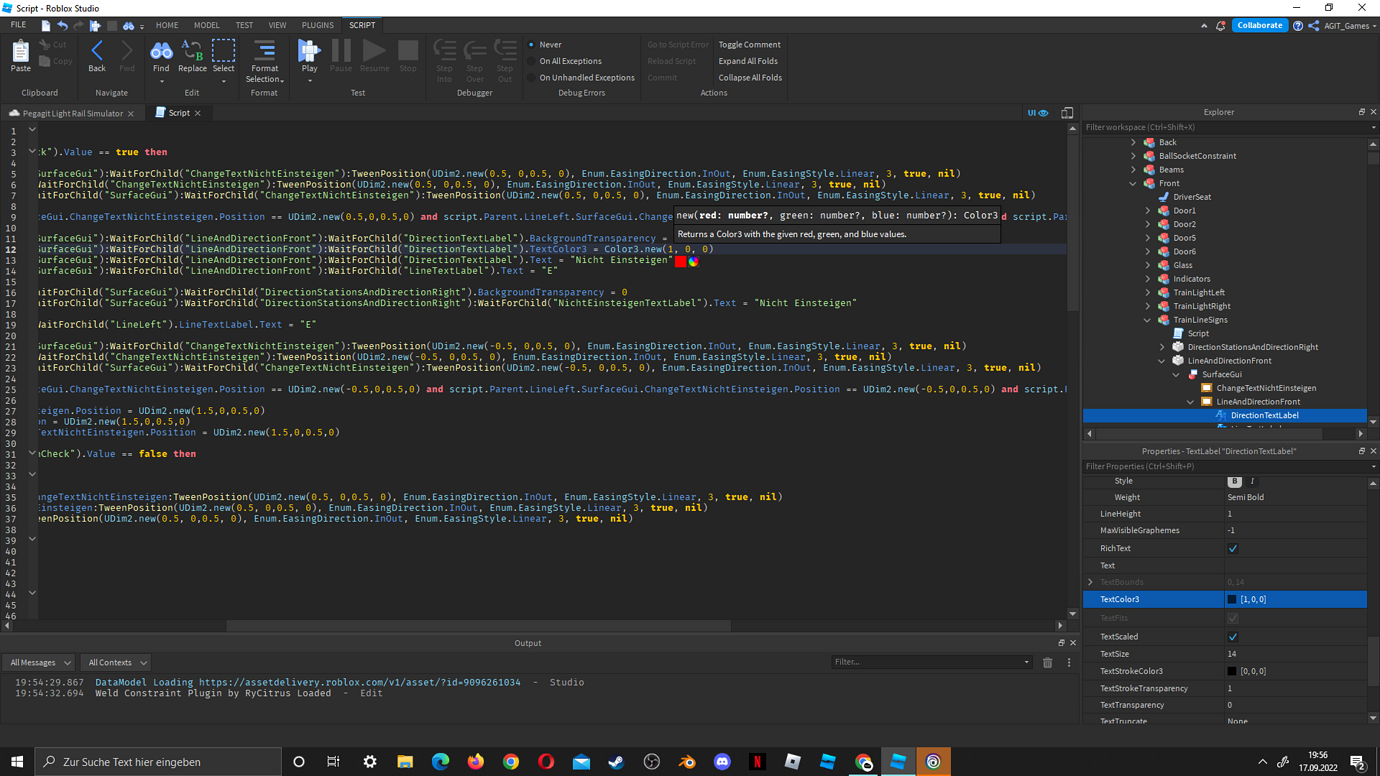
Task: Start the Play test mode
Action: pos(310,57)
